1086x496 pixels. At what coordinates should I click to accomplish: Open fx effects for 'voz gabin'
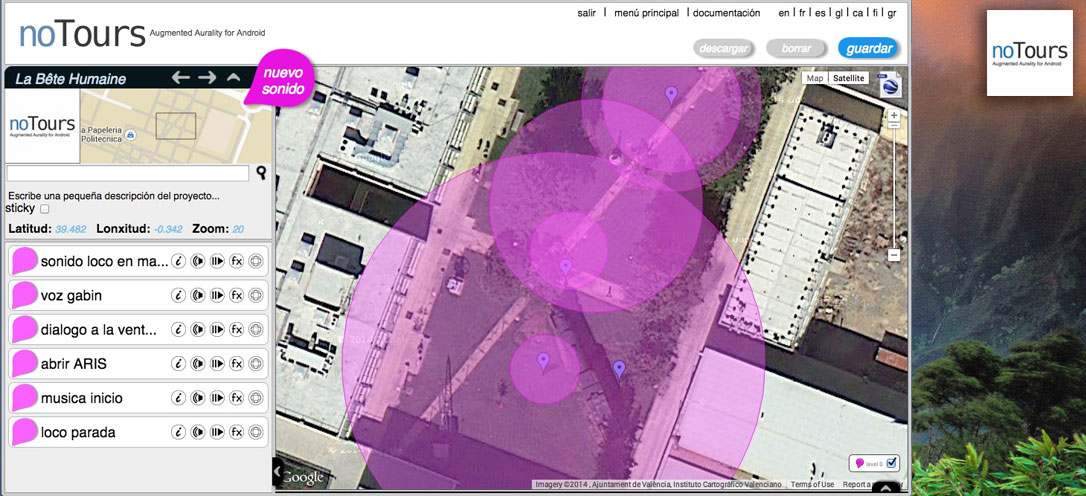coord(237,296)
